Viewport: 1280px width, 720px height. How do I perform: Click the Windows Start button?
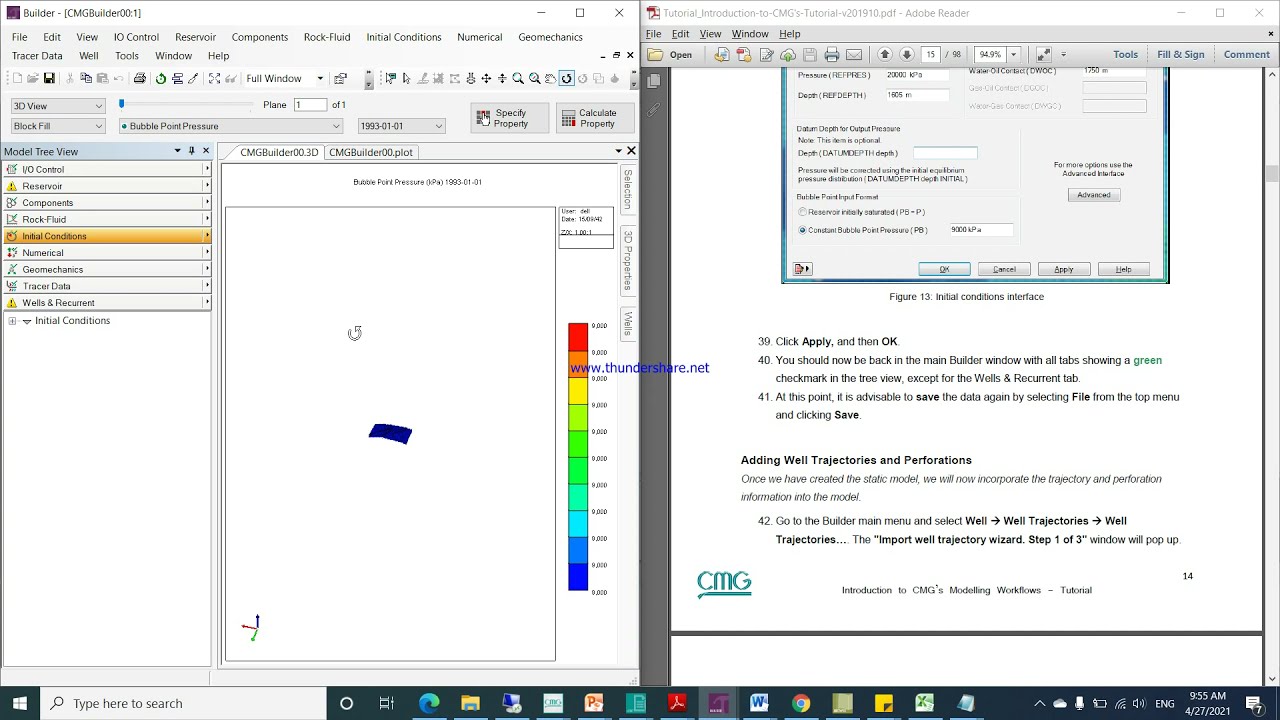tap(20, 703)
